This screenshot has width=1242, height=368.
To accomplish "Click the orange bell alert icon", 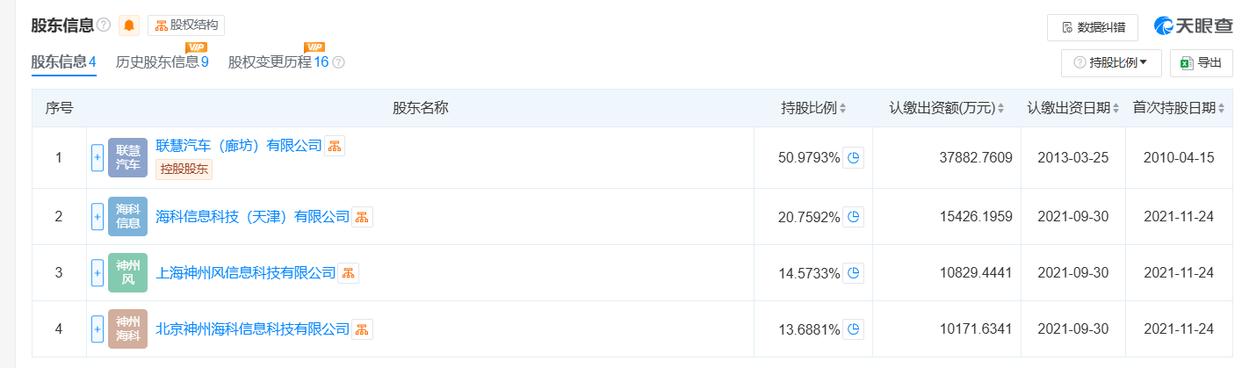I will [128, 26].
